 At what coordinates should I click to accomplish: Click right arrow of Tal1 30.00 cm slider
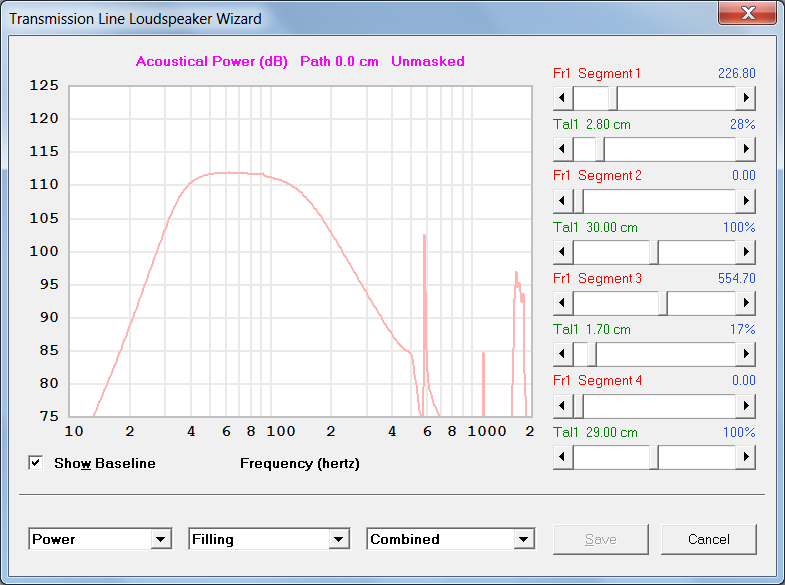coord(745,252)
